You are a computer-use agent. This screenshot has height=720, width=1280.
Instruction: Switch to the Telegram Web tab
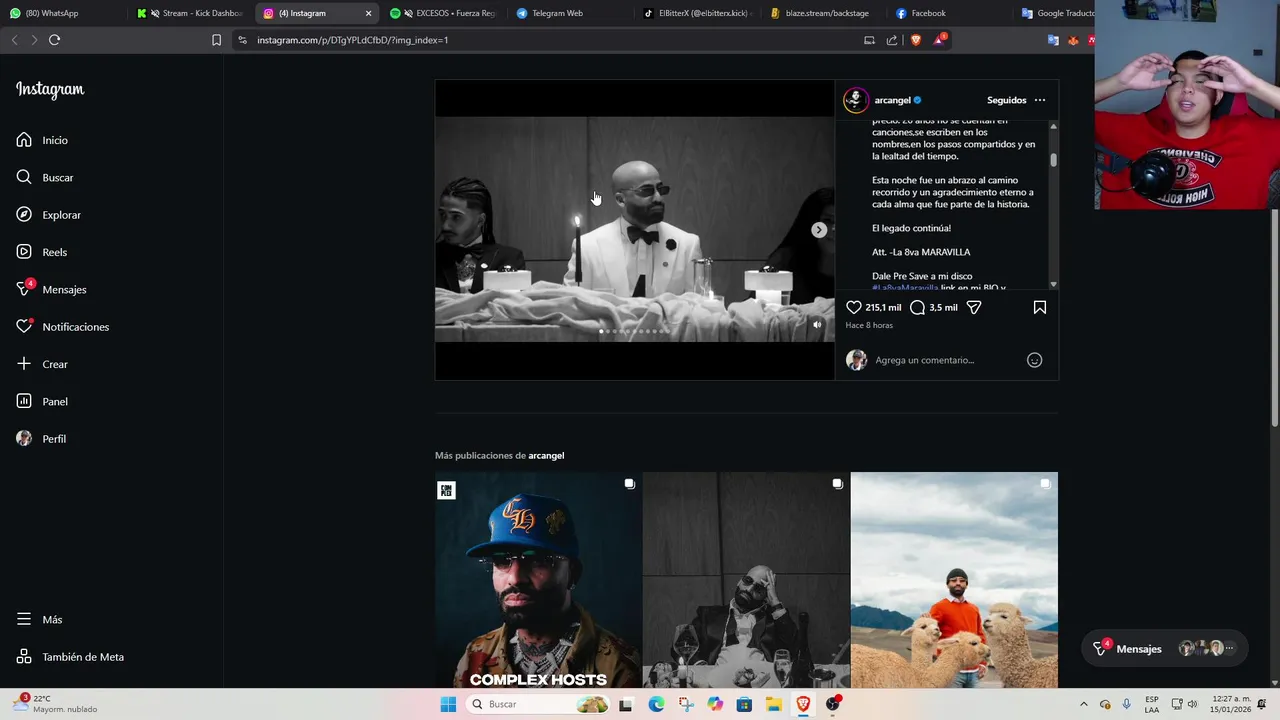pos(568,13)
